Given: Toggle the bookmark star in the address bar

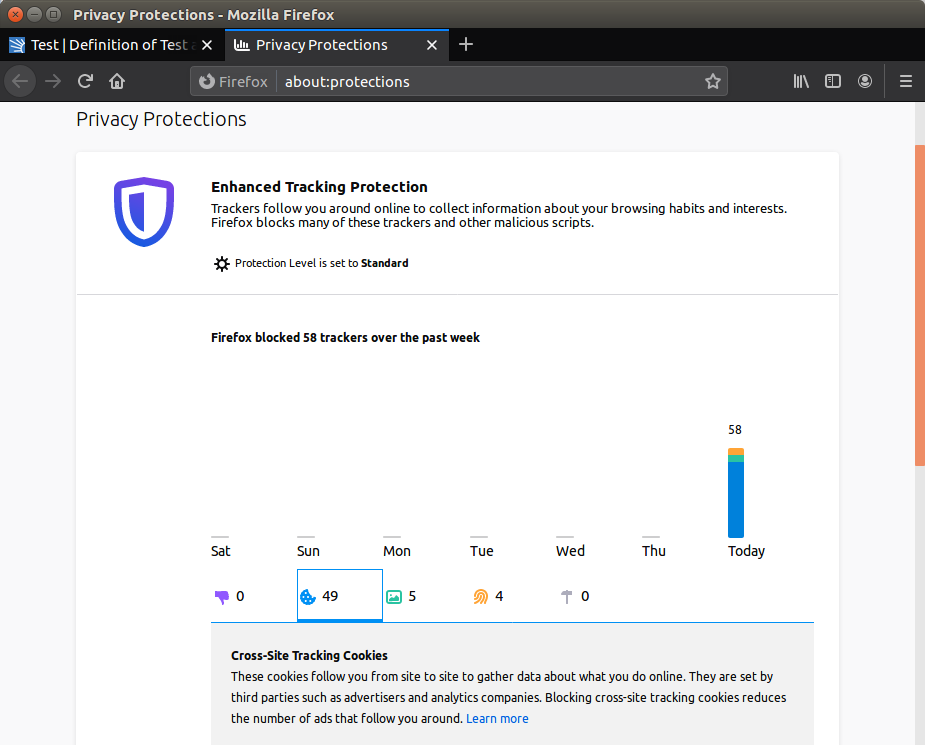Looking at the screenshot, I should 713,81.
